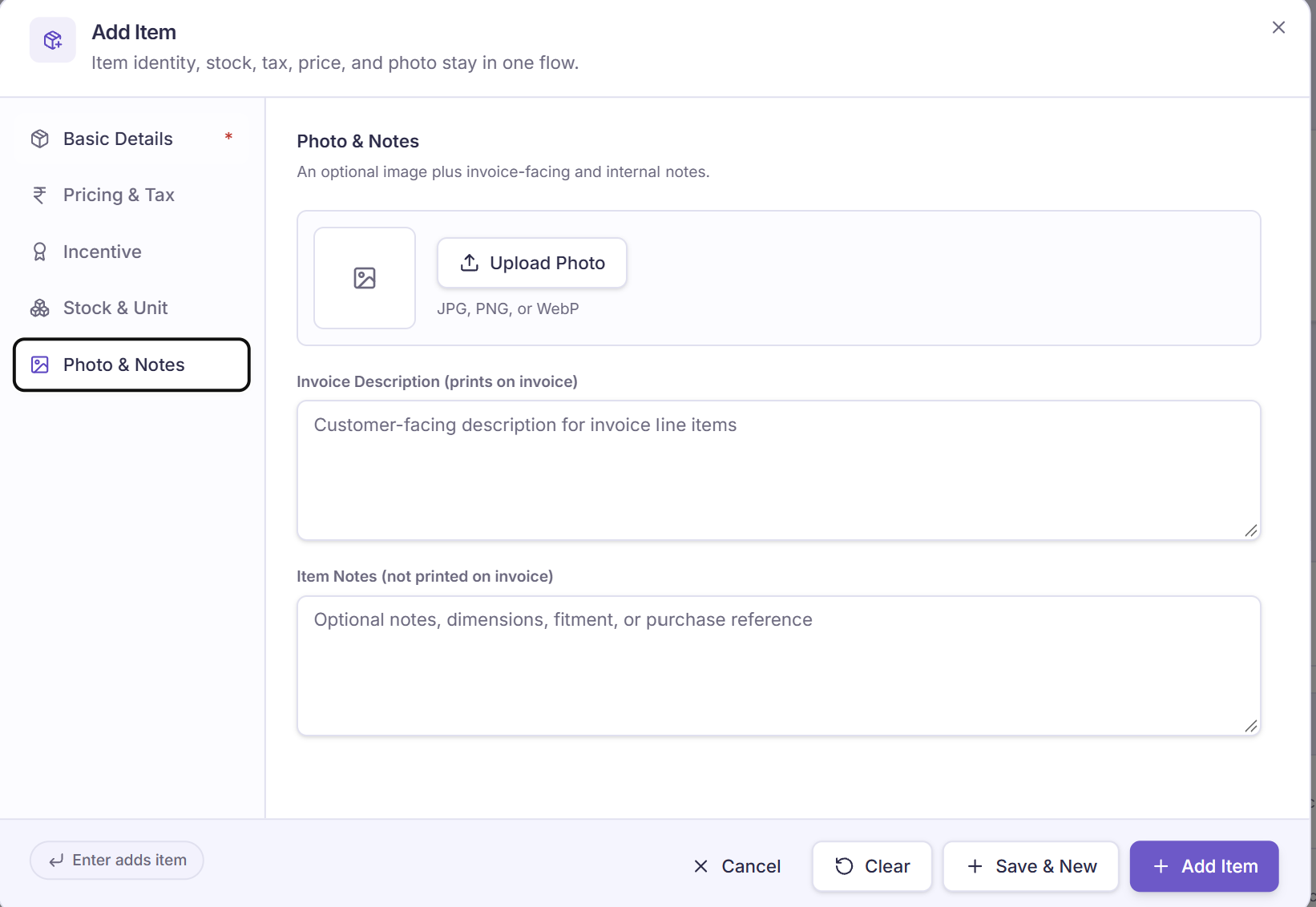The width and height of the screenshot is (1316, 907).
Task: Submit with the purple Add Item button
Action: click(x=1204, y=866)
